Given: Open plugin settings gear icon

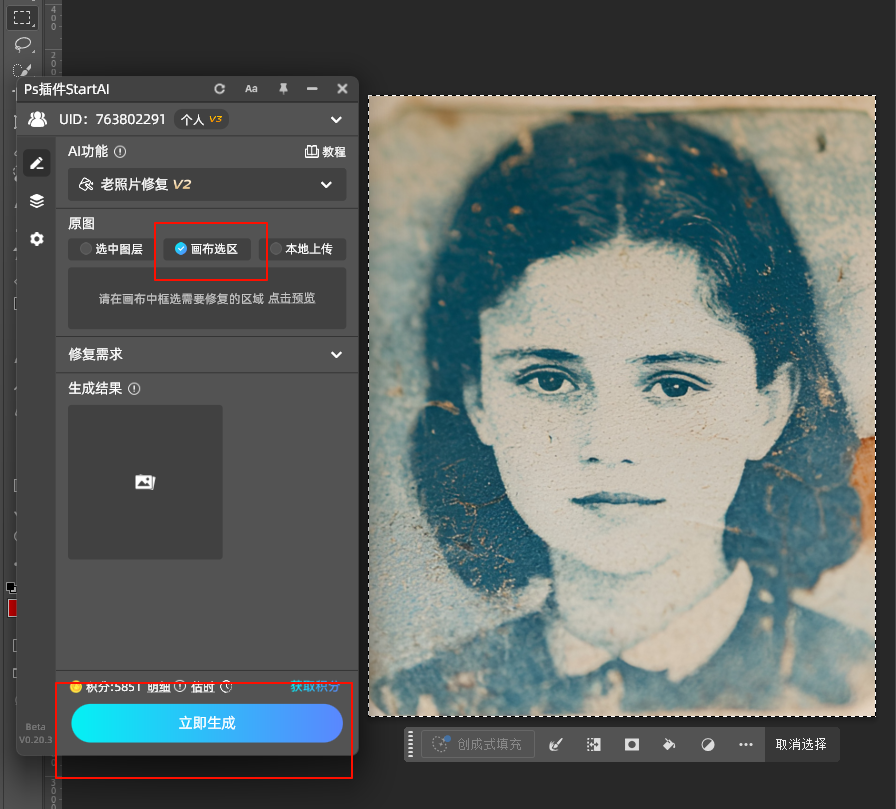Looking at the screenshot, I should pos(37,239).
